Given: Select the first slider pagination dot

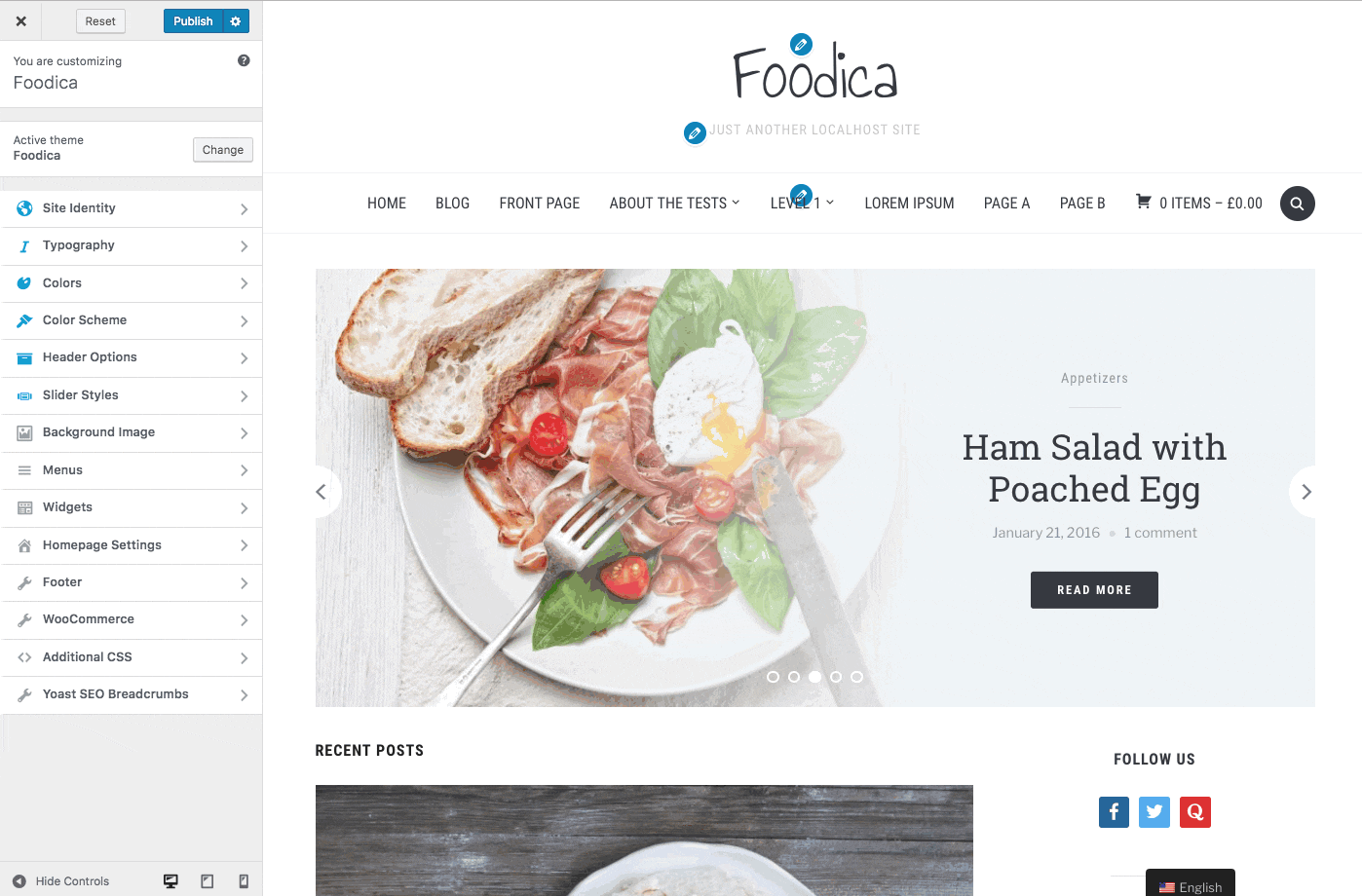Looking at the screenshot, I should click(x=773, y=677).
